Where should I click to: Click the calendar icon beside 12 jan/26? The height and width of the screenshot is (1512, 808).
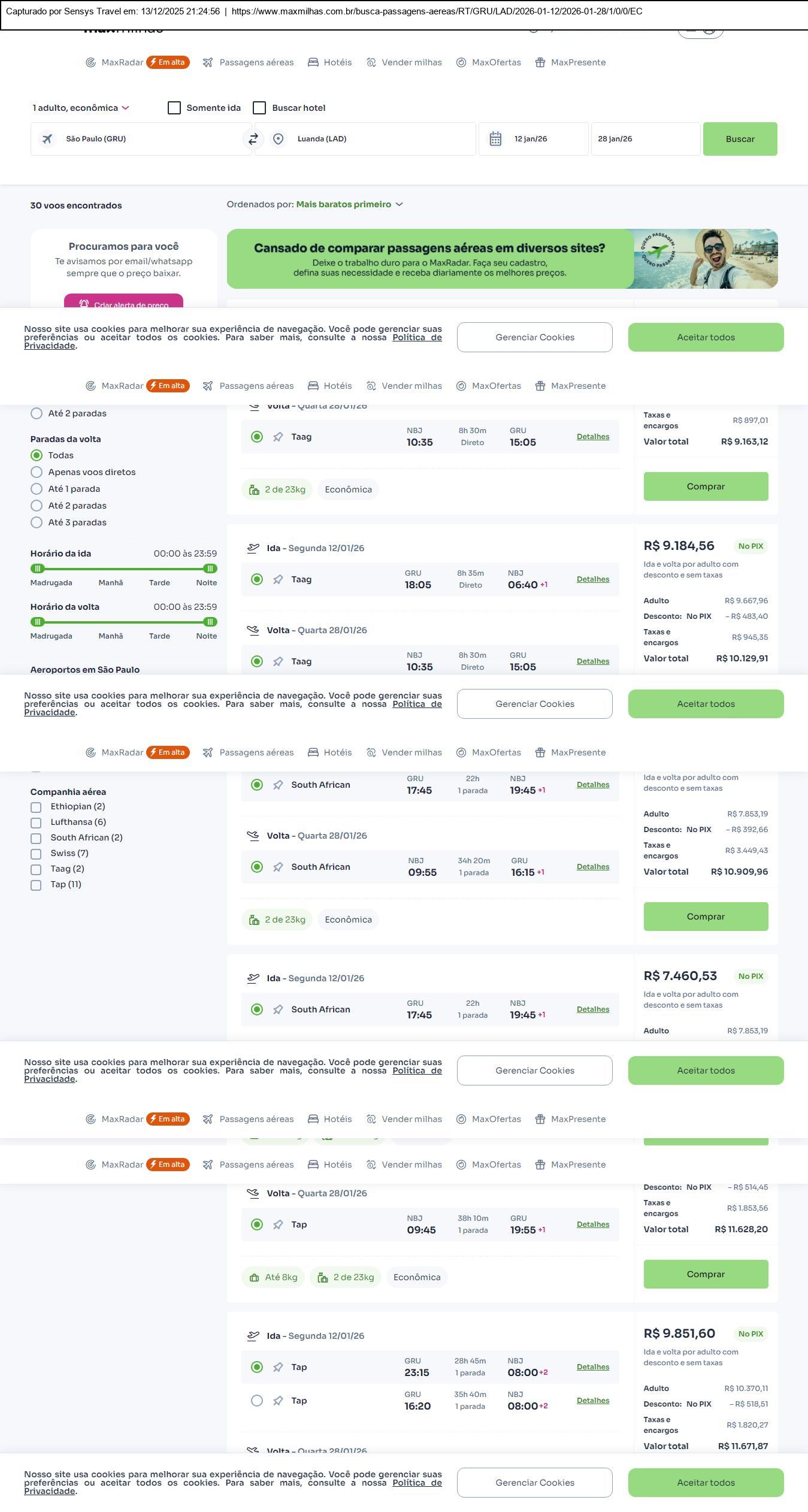495,139
